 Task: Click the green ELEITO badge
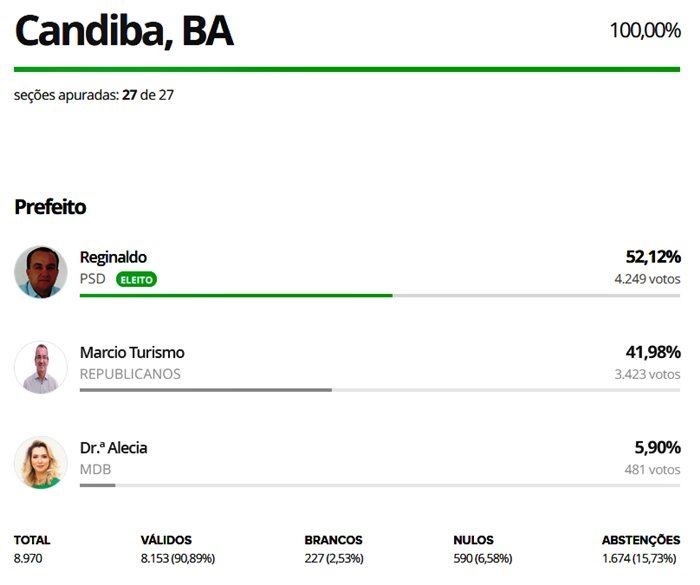tap(136, 280)
